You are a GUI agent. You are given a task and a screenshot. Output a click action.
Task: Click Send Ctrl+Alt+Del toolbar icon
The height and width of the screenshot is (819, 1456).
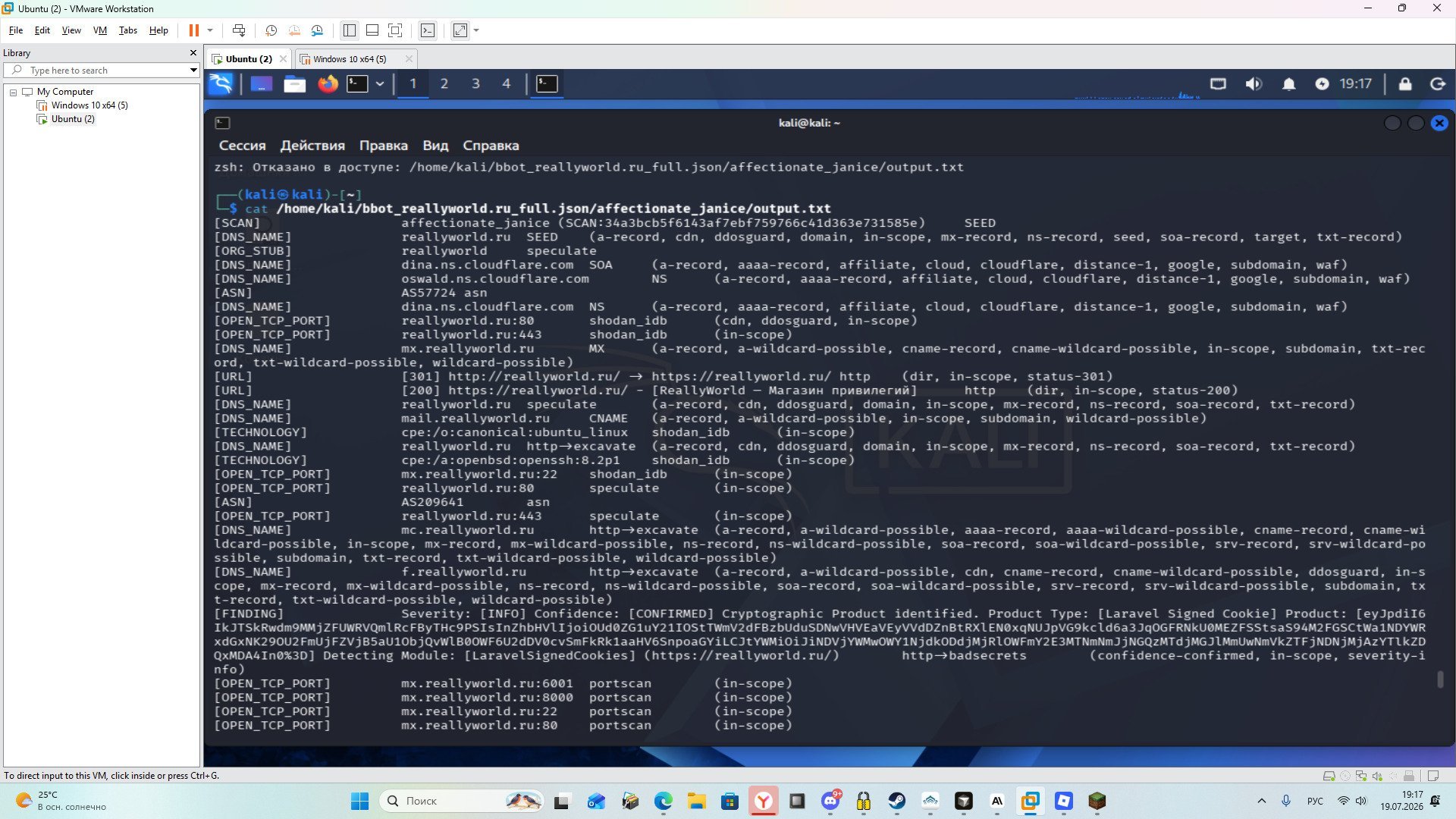[239, 30]
